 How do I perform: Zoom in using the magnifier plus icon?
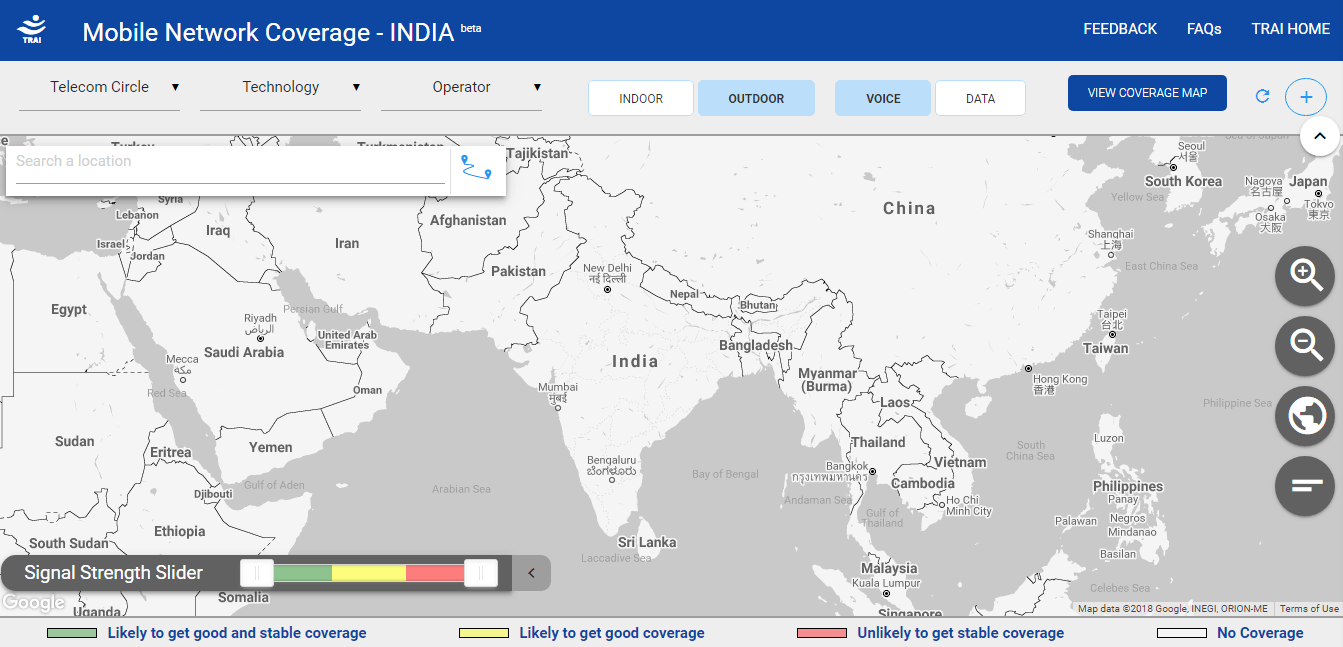1305,275
